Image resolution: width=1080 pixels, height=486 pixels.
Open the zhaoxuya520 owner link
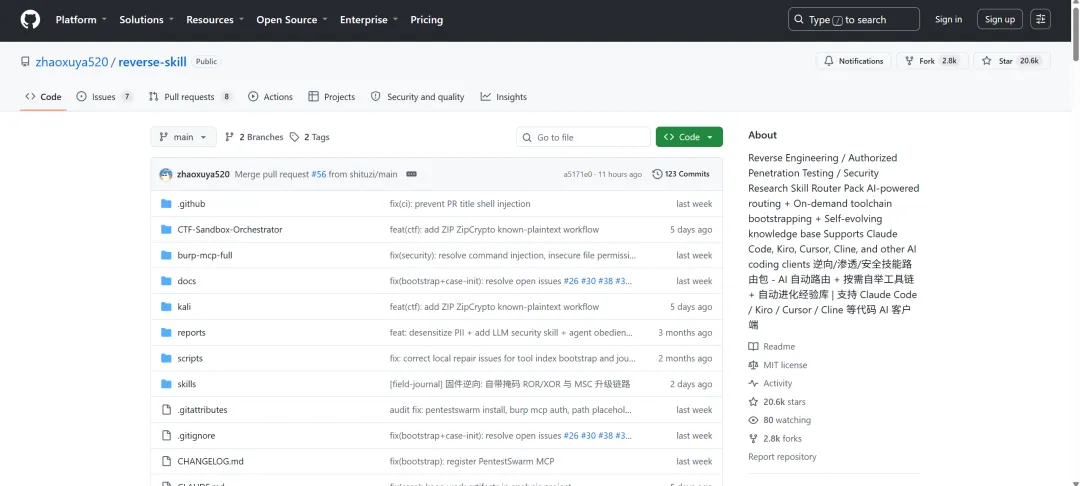click(72, 61)
